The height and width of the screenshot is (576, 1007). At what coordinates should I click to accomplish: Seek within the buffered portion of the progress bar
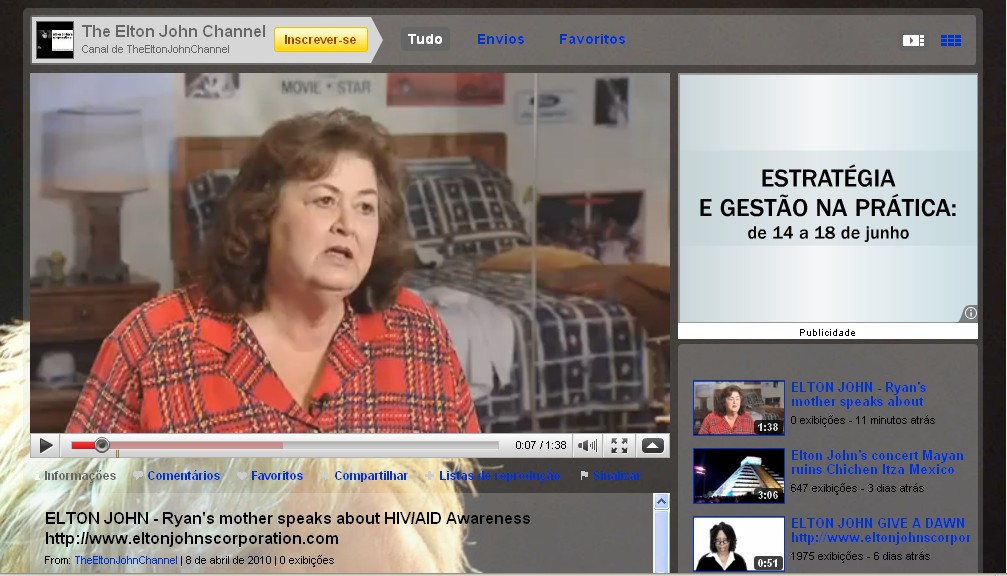[196, 445]
